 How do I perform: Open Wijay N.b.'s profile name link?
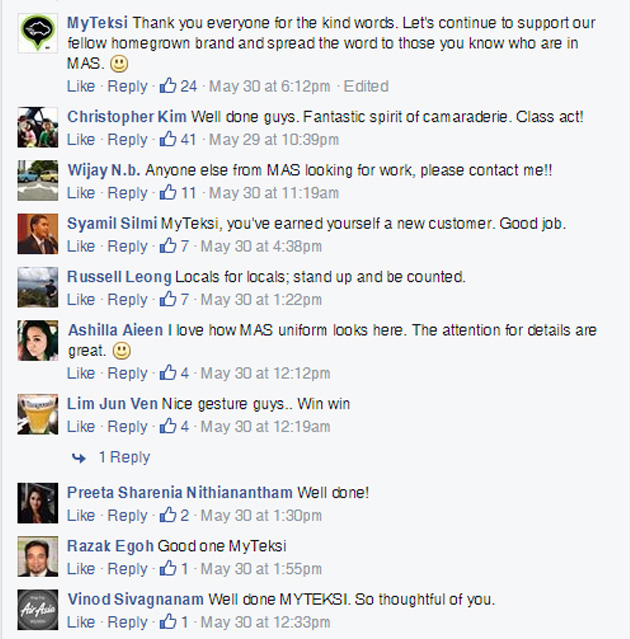104,171
